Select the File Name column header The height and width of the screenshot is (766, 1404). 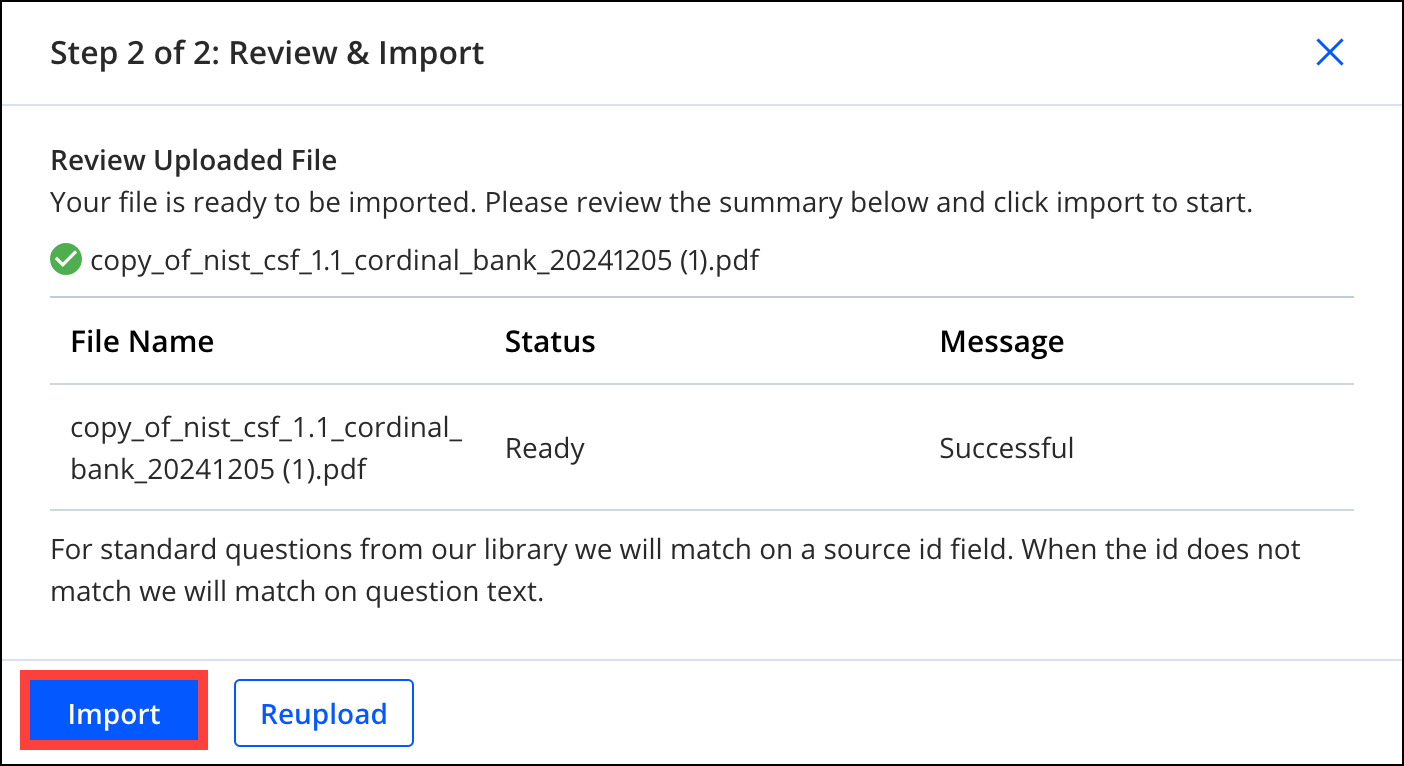(142, 342)
